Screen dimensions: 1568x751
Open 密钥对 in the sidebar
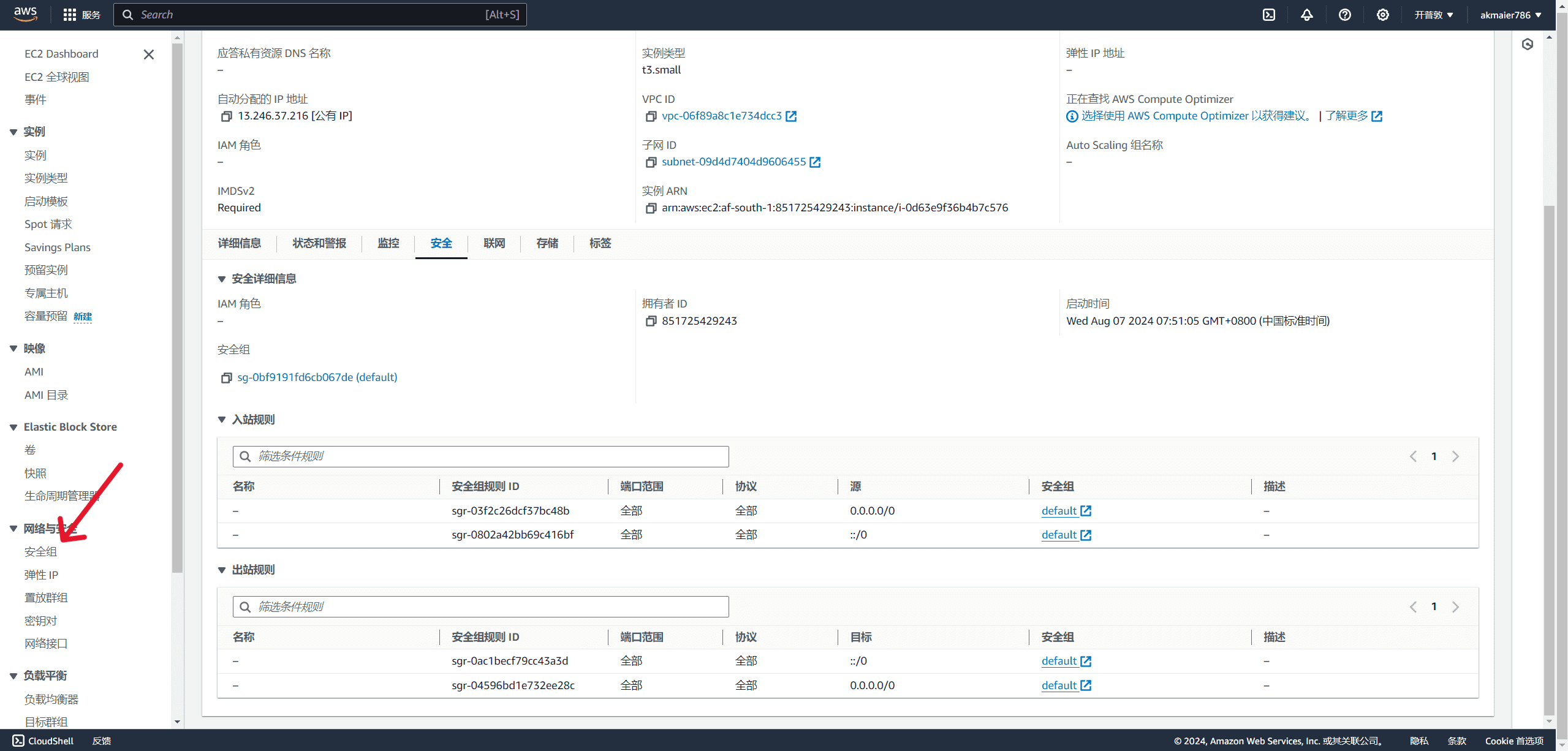(40, 621)
